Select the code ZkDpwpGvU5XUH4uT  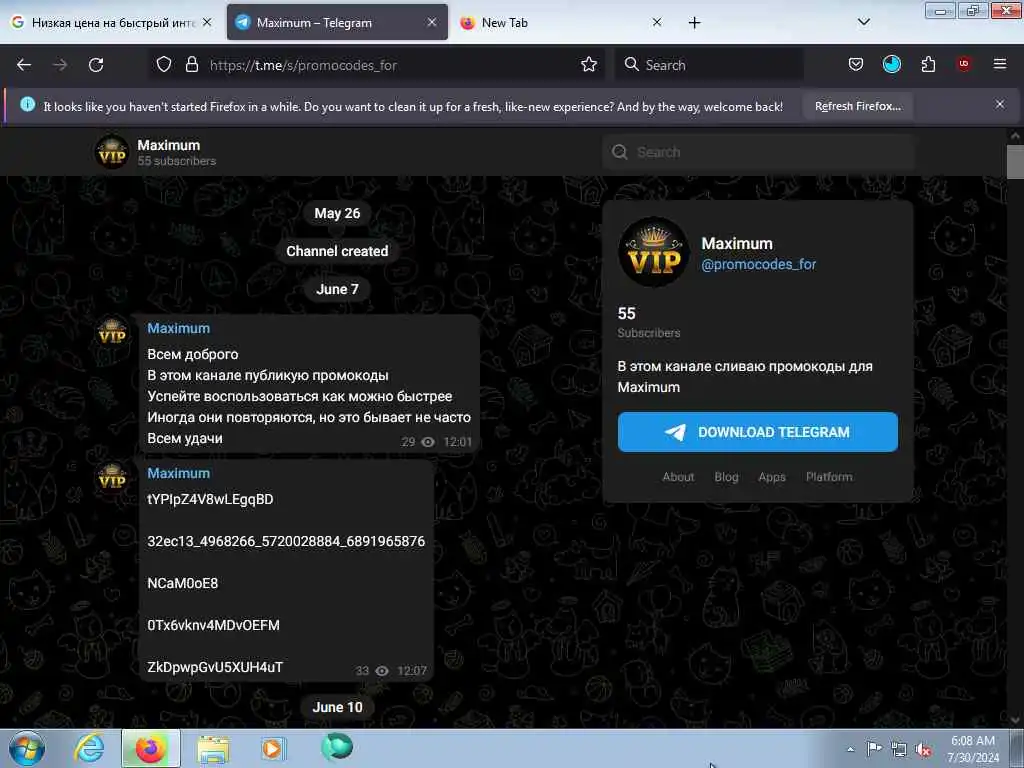click(215, 667)
